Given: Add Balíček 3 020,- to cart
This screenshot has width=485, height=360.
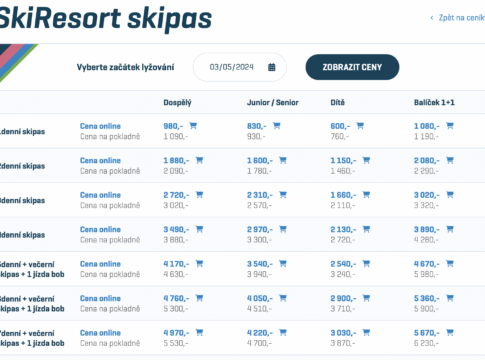Looking at the screenshot, I should pyautogui.click(x=450, y=195).
